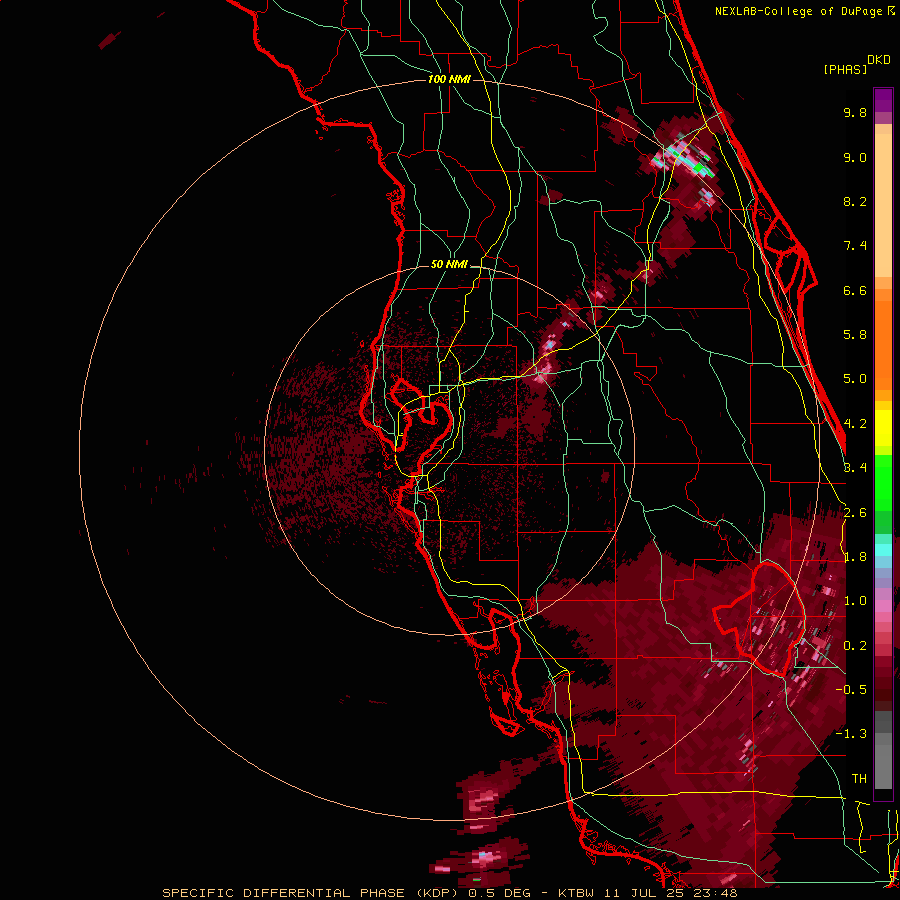Click the 0.5 DEG tilt text in caption
This screenshot has width=900, height=900.
coord(501,893)
